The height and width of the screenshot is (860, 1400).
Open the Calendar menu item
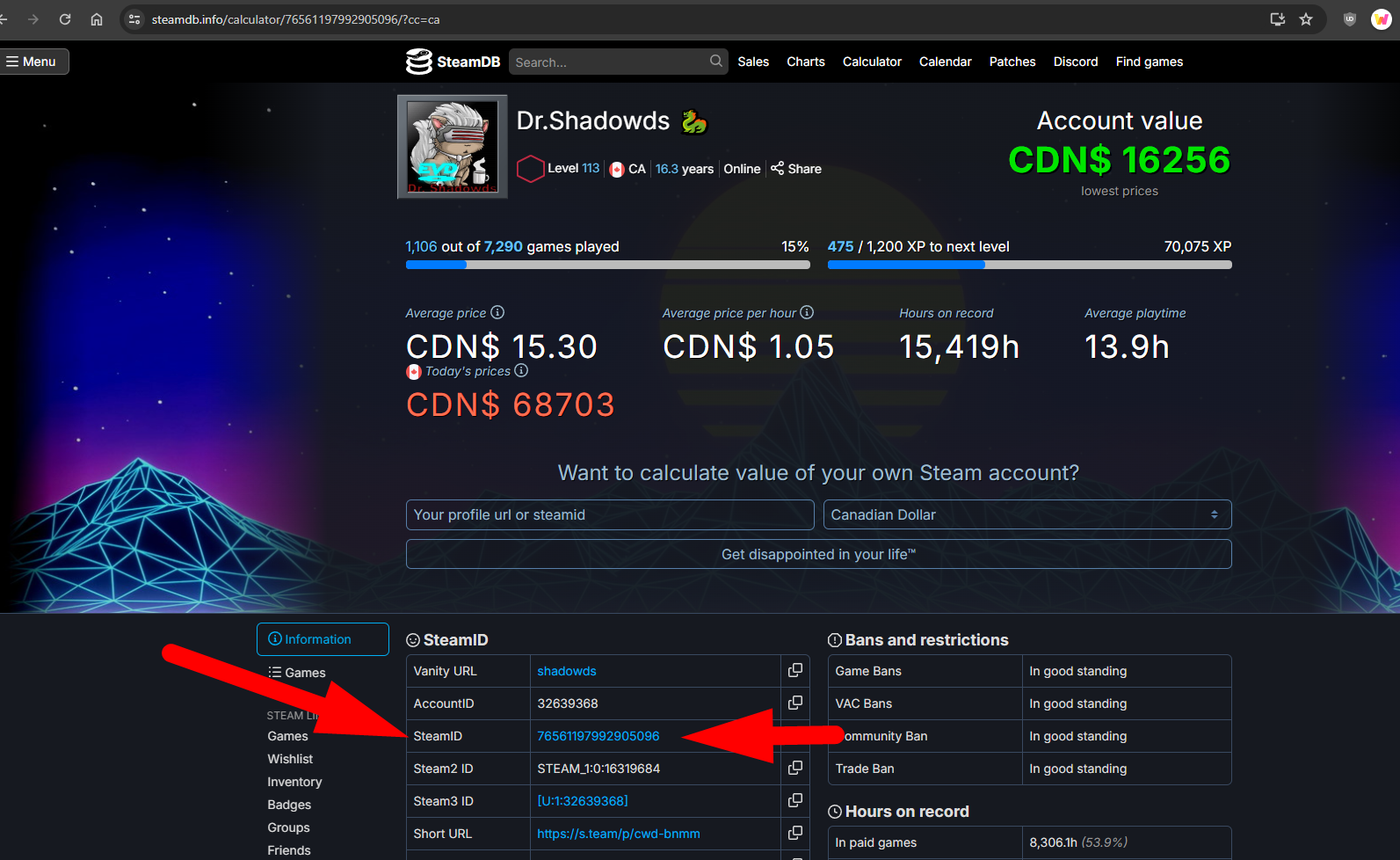pyautogui.click(x=946, y=62)
